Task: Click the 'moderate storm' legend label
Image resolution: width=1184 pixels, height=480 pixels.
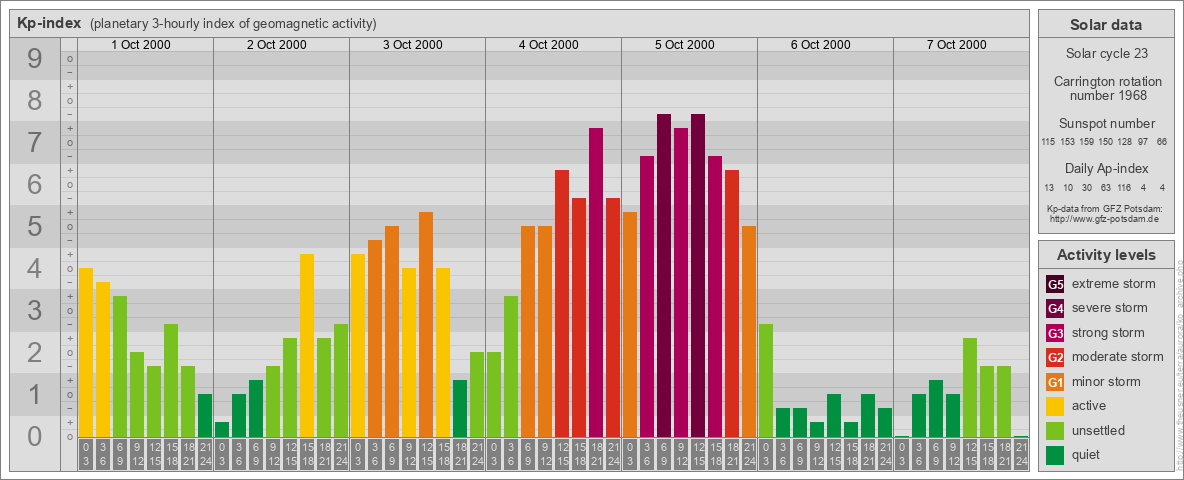Action: pos(1118,357)
